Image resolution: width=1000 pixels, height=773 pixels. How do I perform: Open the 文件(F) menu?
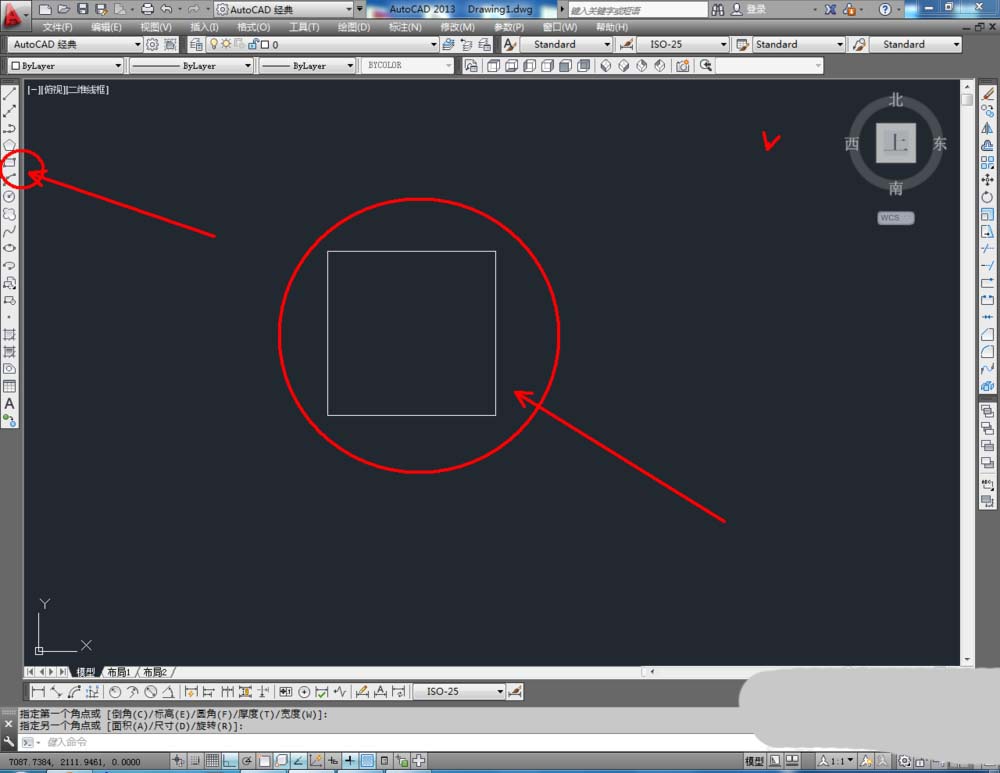coord(57,27)
